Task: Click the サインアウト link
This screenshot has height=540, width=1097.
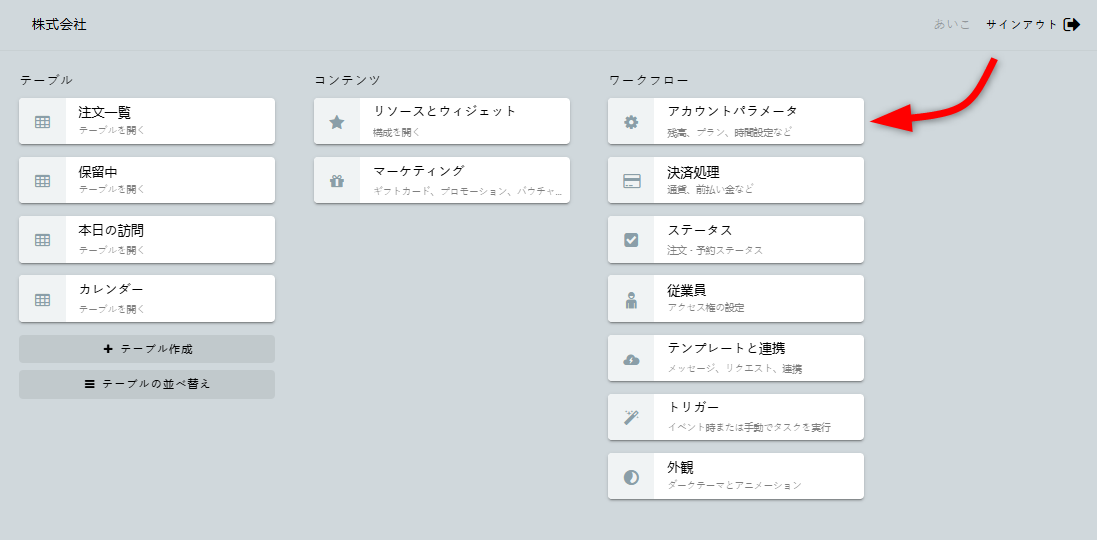Action: tap(1021, 24)
